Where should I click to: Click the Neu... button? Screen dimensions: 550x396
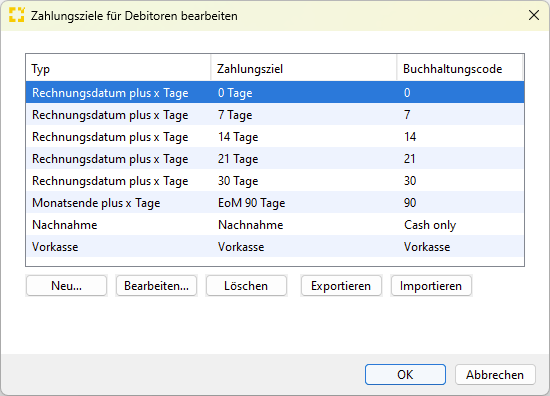click(x=66, y=286)
